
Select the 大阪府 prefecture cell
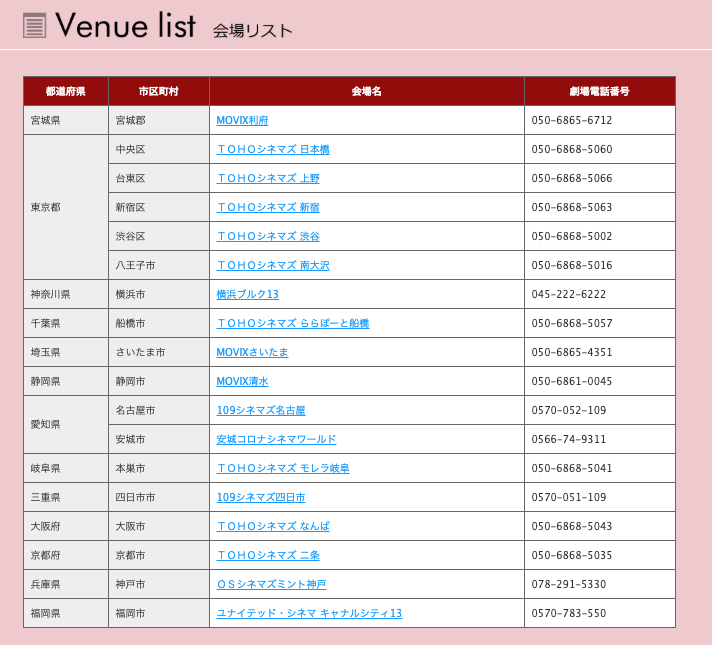(x=66, y=526)
